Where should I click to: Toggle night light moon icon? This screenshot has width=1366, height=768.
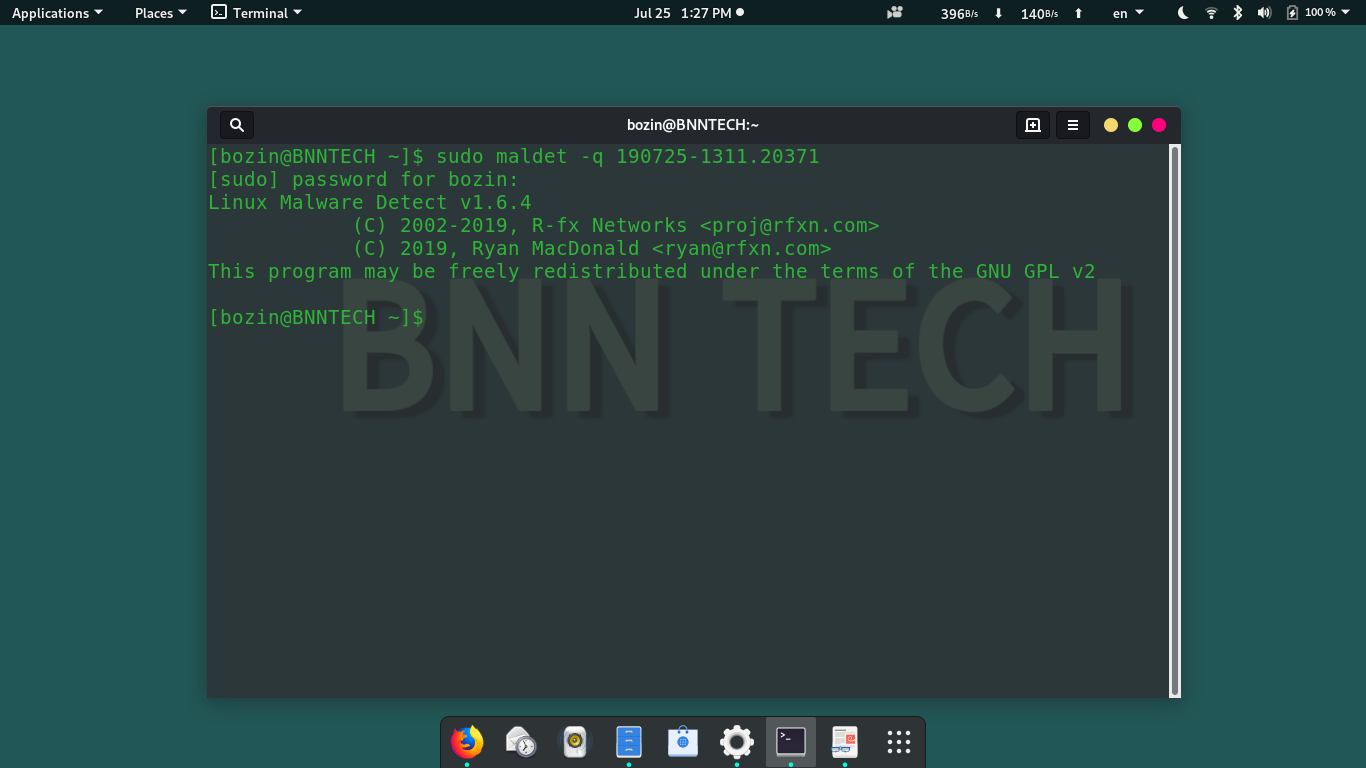click(x=1182, y=13)
